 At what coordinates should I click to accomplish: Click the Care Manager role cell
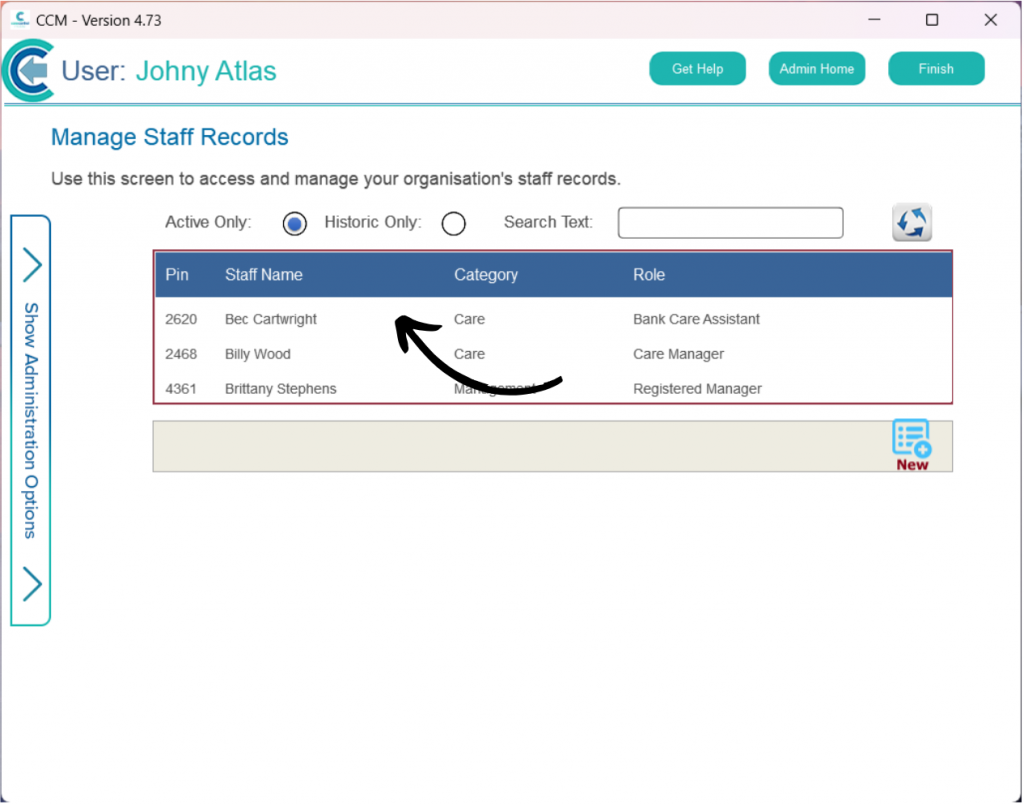point(678,354)
